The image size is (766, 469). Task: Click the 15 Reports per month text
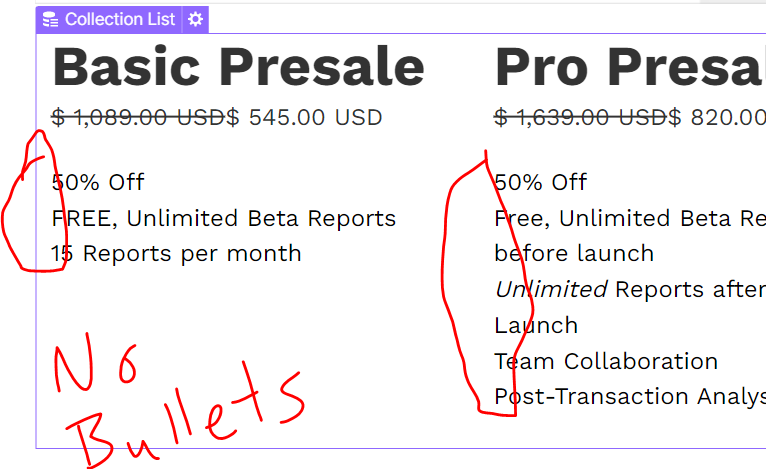coord(176,254)
